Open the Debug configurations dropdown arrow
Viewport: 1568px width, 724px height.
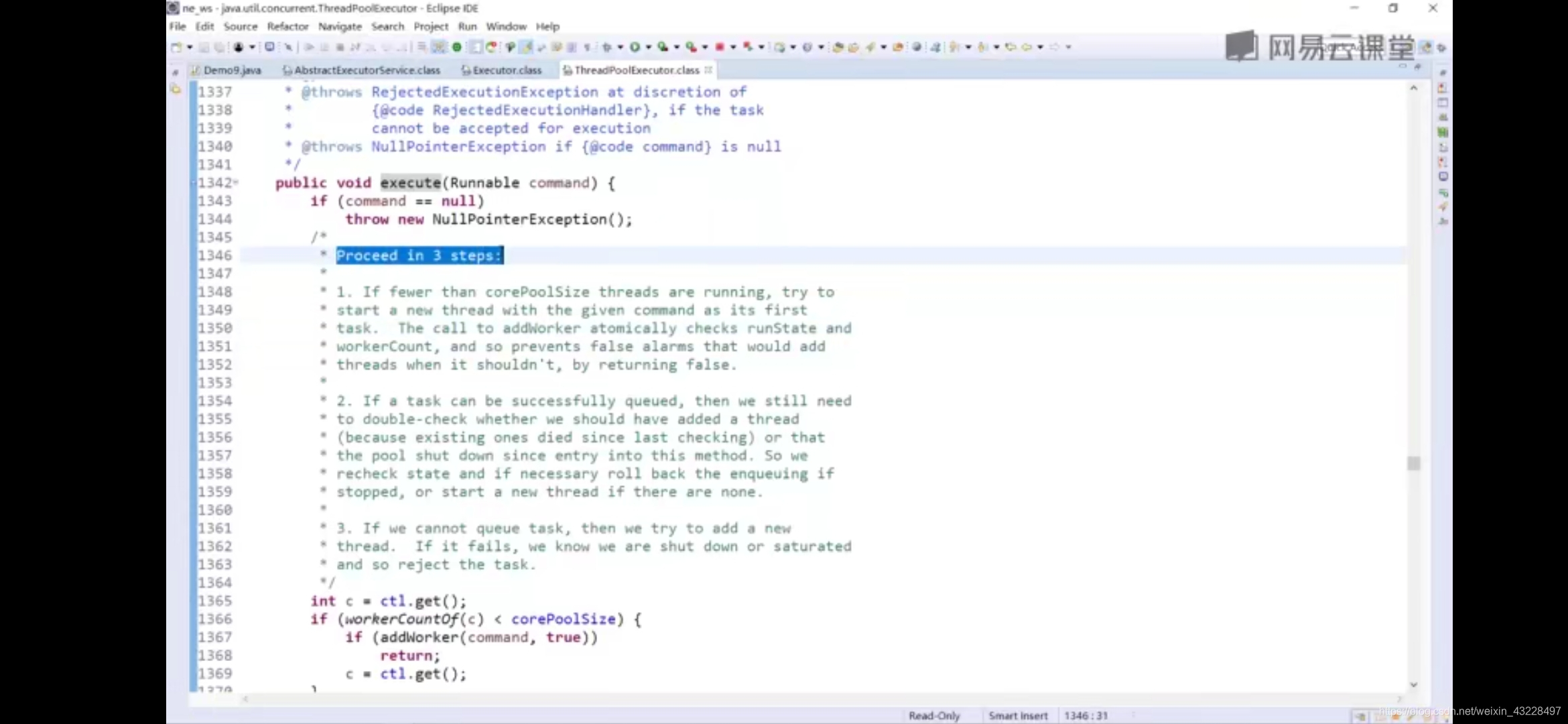click(620, 47)
